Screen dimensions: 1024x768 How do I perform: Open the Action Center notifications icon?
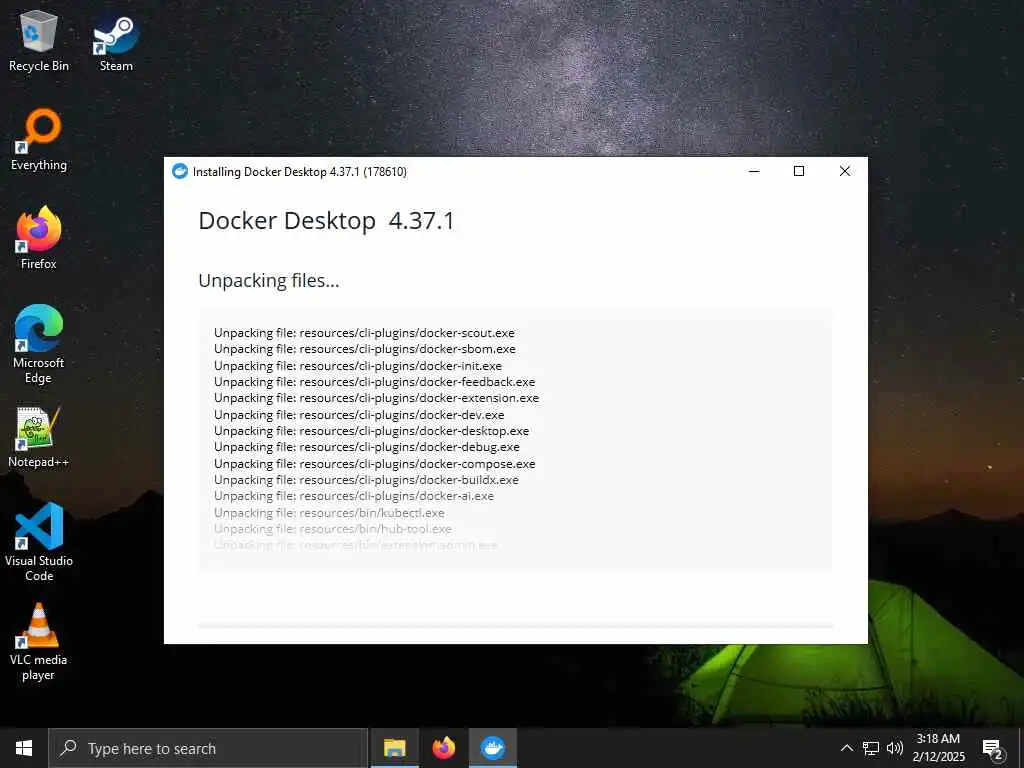[993, 748]
